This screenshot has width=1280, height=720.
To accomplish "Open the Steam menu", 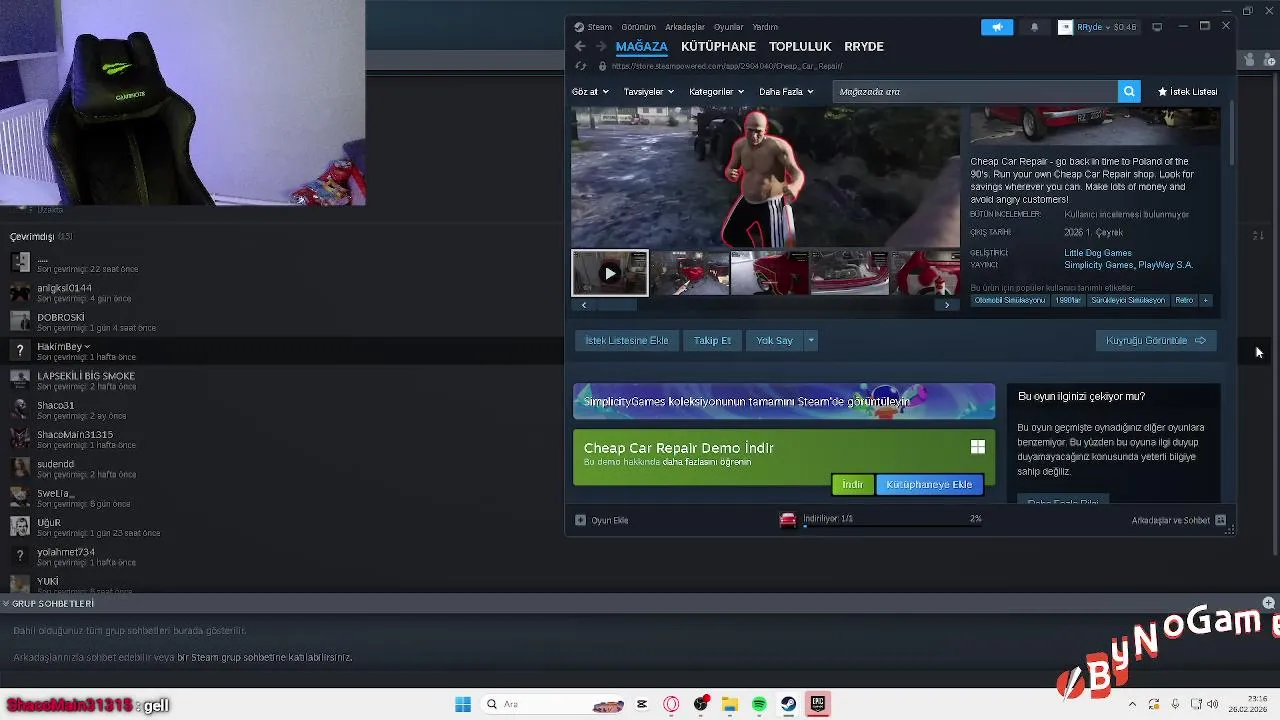I will (593, 27).
